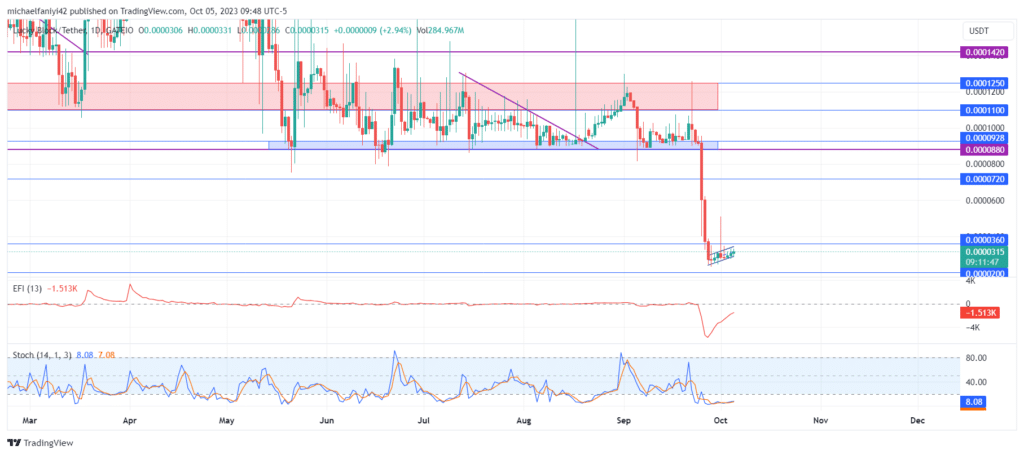
Task: Click the blue 8.08 Stoch axis label
Action: point(973,403)
